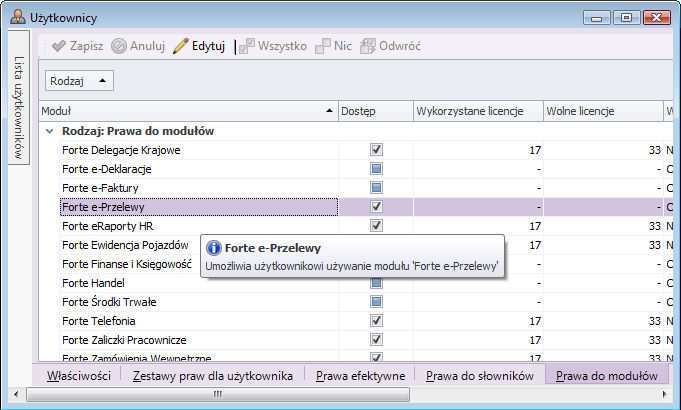Toggle access for Forte e-Faktury
Screen dimensions: 681x410
[x=376, y=188]
